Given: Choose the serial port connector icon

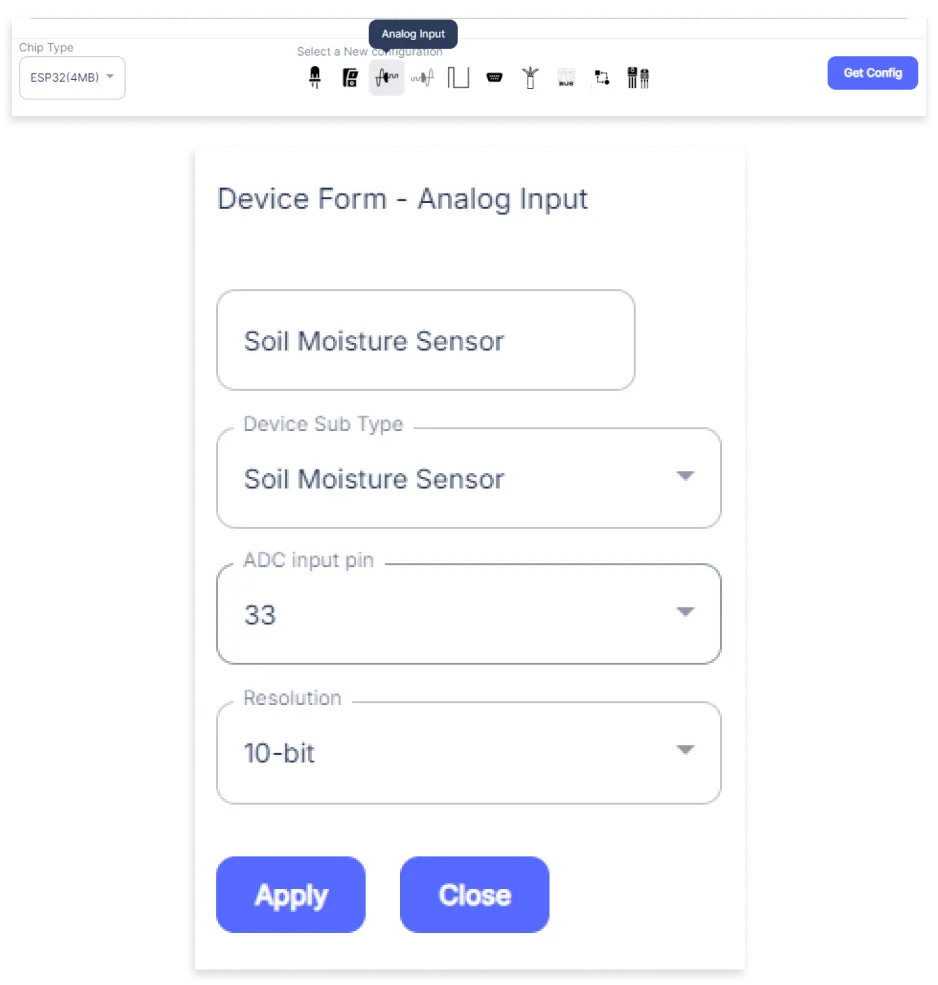Looking at the screenshot, I should pyautogui.click(x=494, y=77).
